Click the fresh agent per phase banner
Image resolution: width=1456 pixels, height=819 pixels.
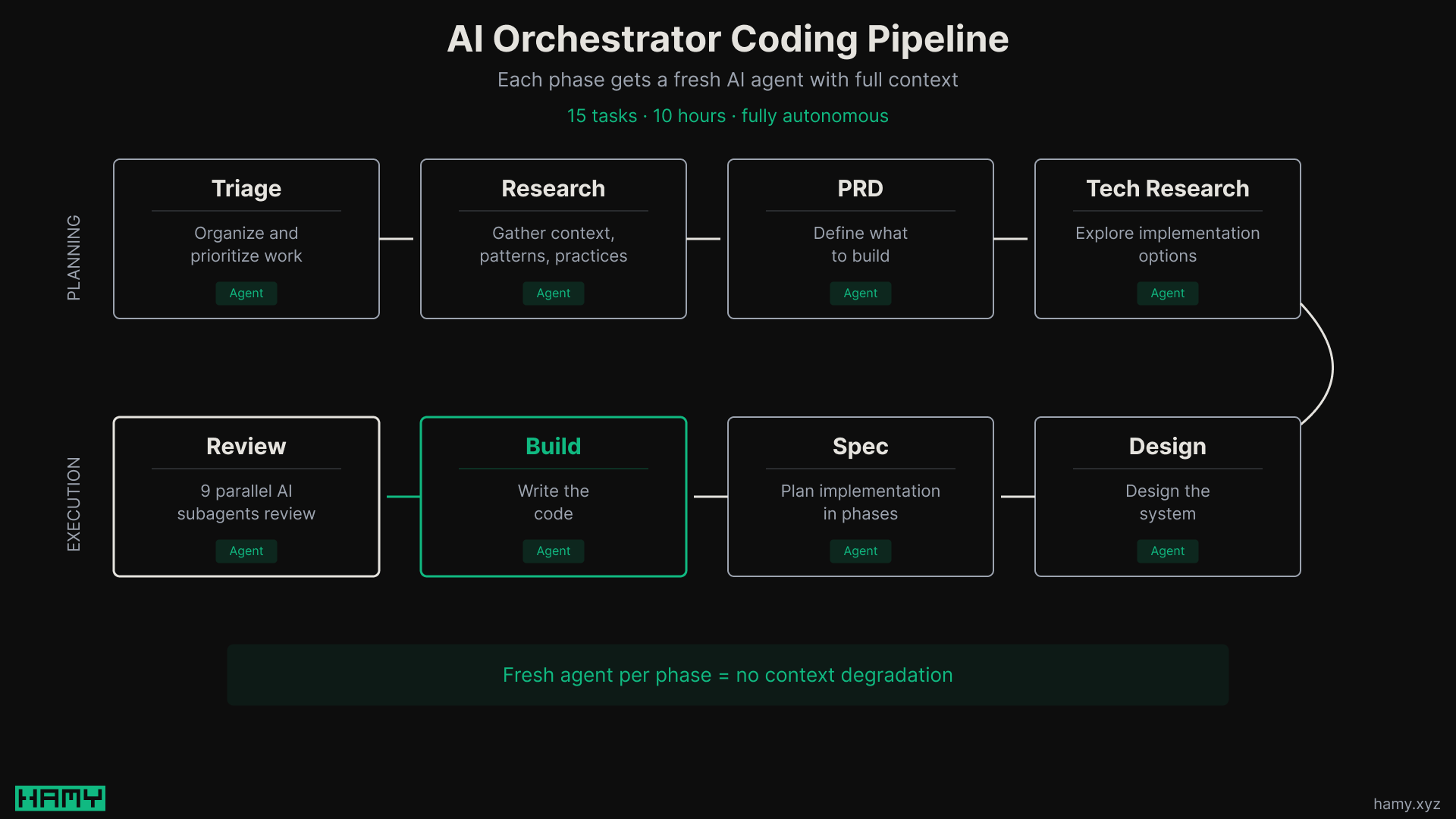tap(727, 674)
